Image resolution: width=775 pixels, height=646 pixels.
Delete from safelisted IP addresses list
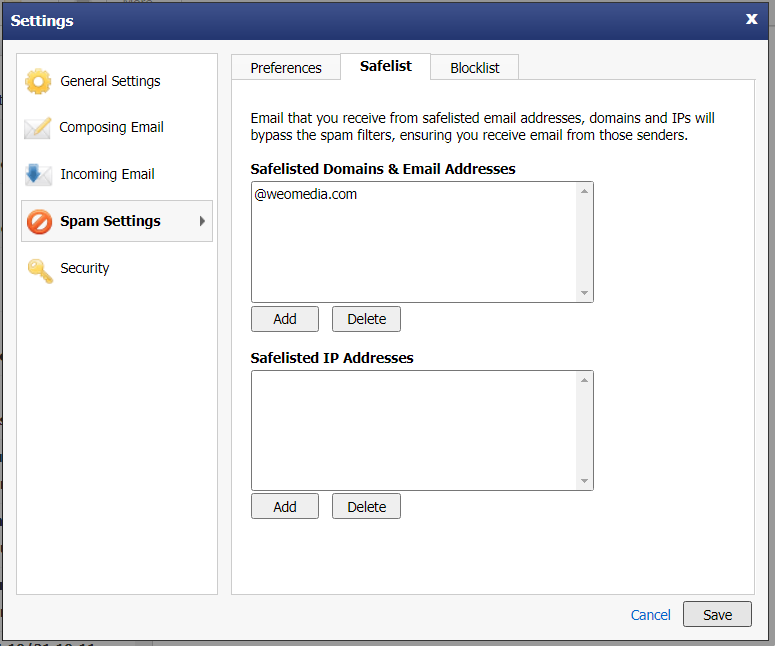(x=366, y=507)
